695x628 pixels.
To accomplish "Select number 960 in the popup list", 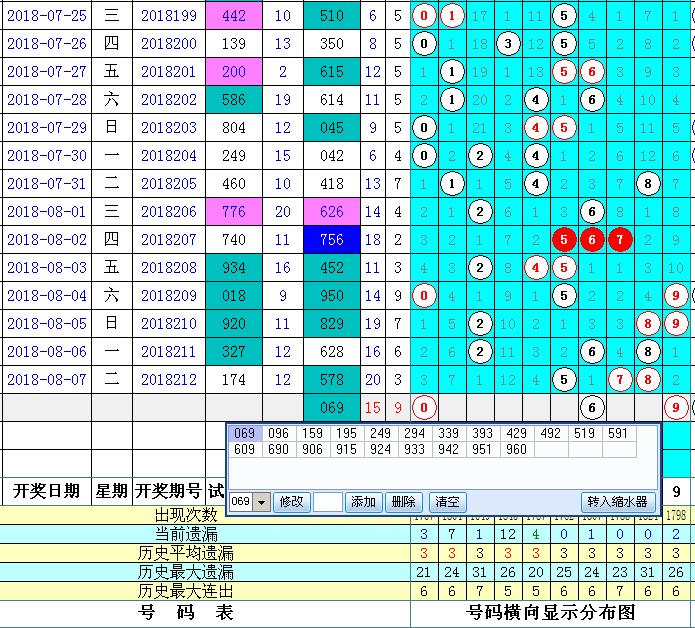I will pyautogui.click(x=517, y=449).
